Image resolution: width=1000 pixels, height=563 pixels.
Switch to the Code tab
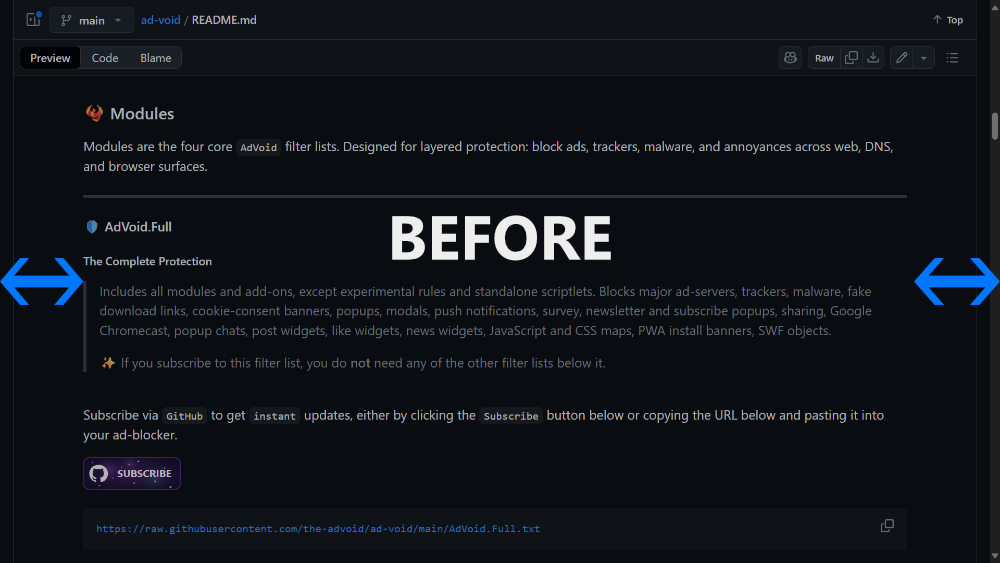(x=105, y=58)
